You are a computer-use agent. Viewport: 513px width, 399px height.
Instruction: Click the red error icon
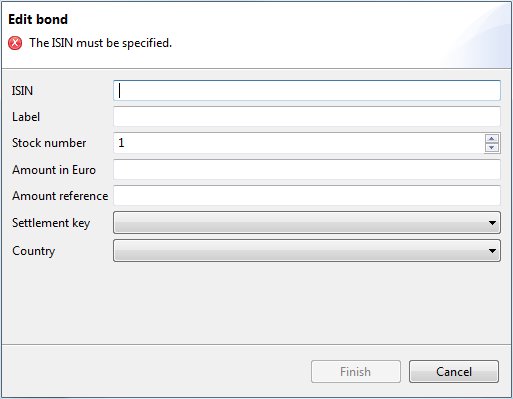point(15,43)
